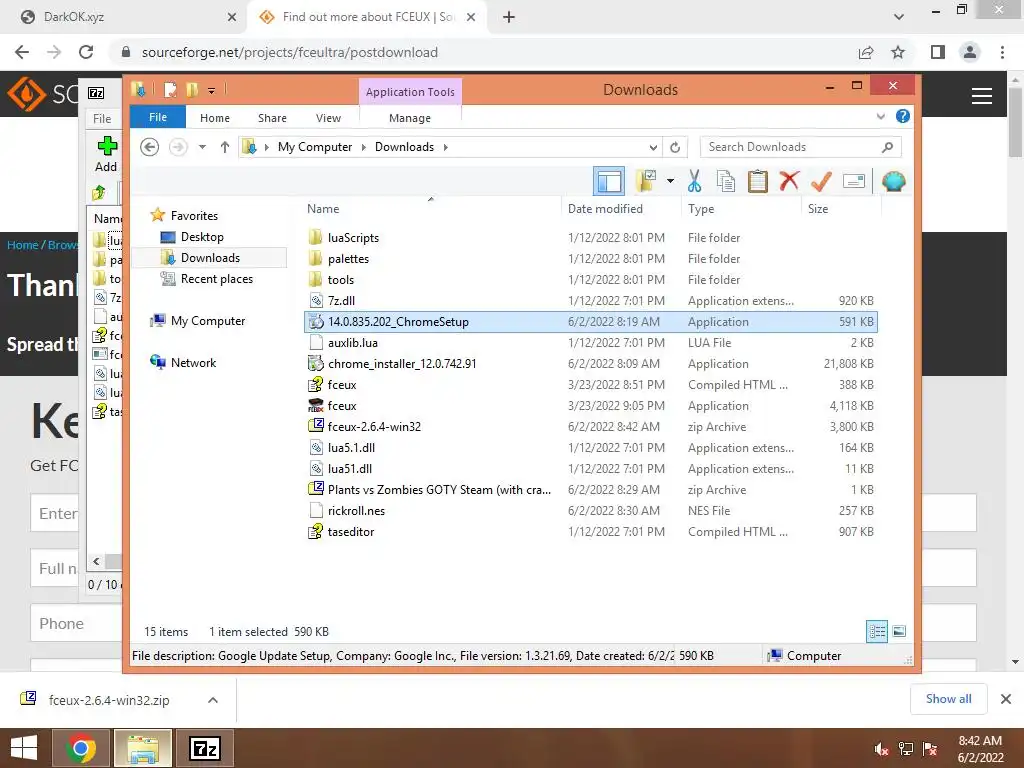The image size is (1024, 768).
Task: Go forward in Explorer history
Action: point(178,147)
